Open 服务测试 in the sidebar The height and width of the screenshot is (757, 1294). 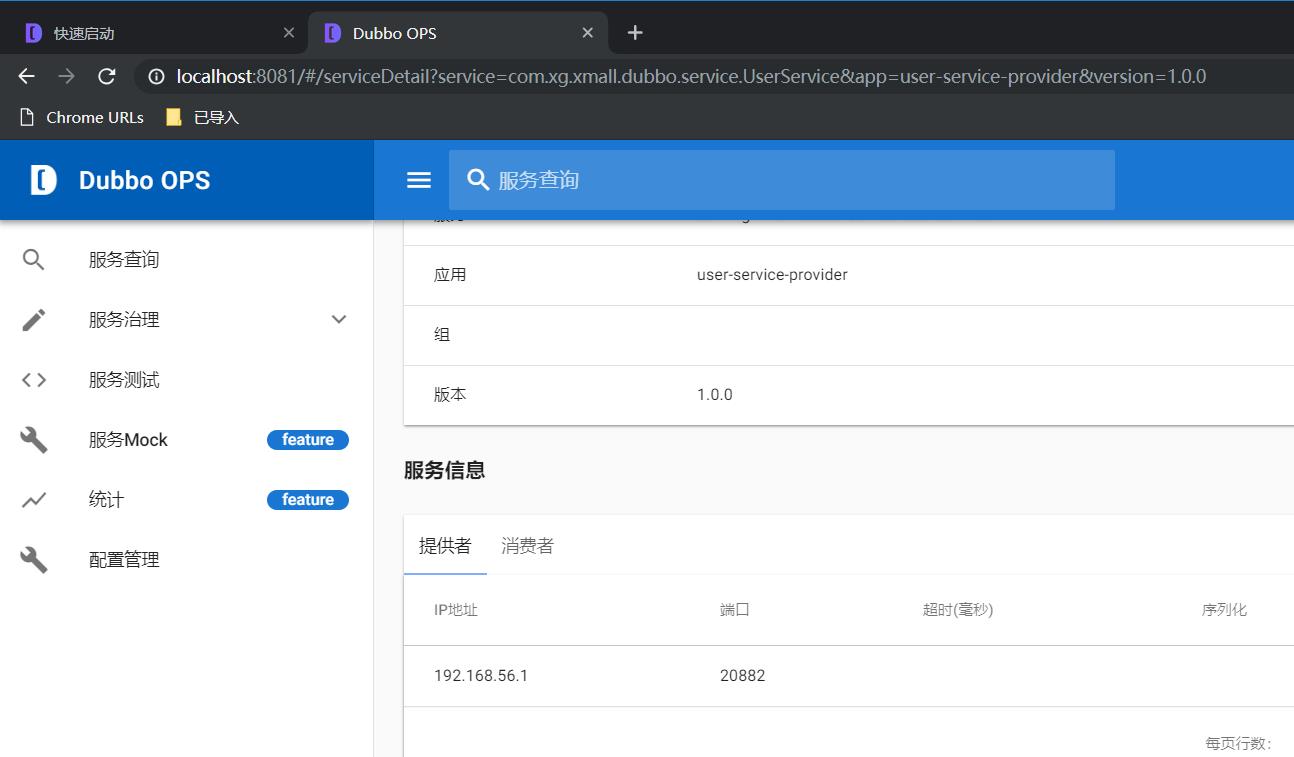pyautogui.click(x=124, y=380)
